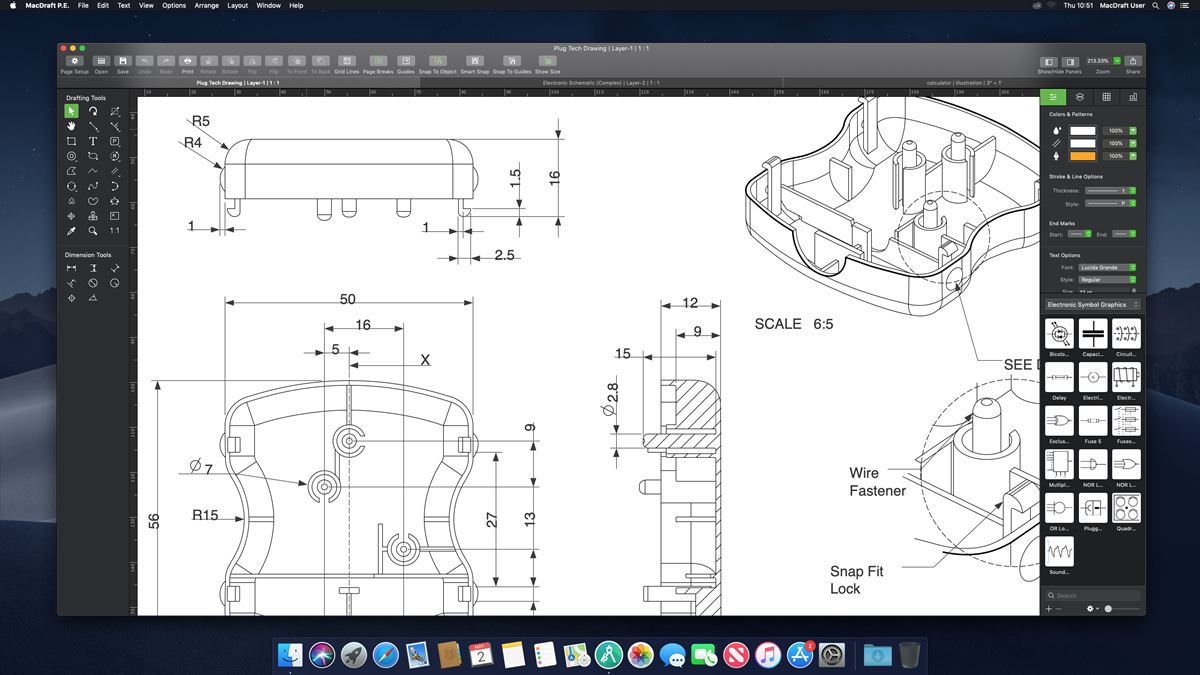Toggle Snap To Guides
The image size is (1200, 675).
click(x=511, y=62)
